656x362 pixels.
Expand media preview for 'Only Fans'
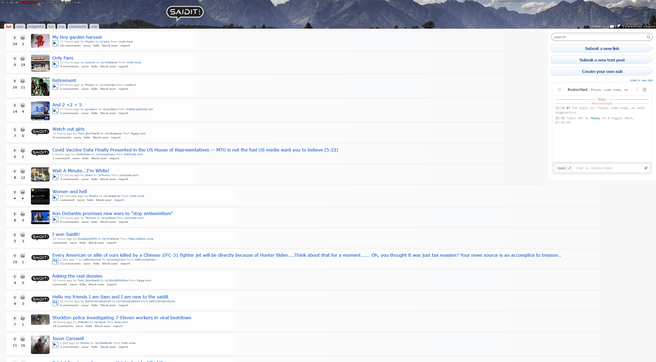[x=55, y=64]
